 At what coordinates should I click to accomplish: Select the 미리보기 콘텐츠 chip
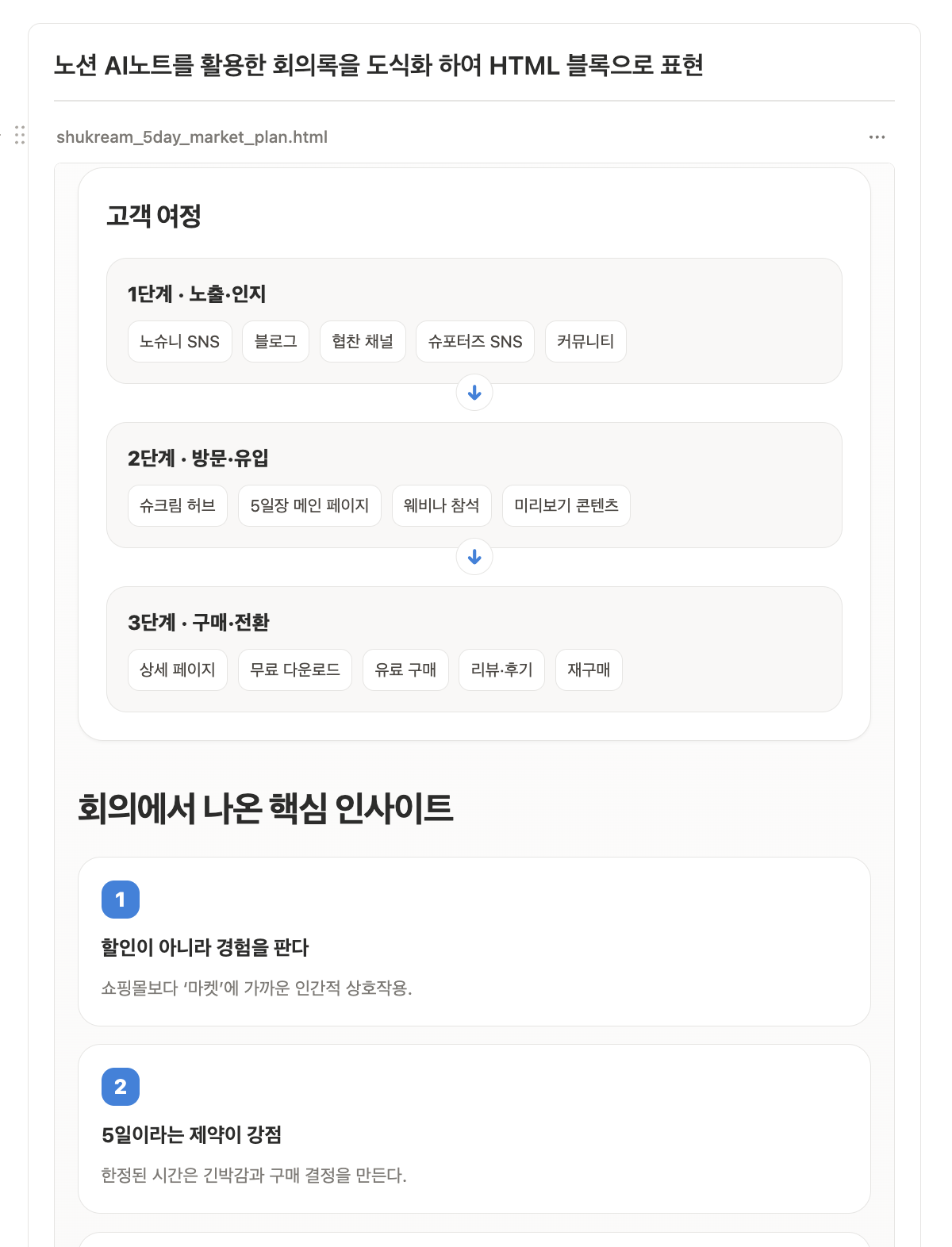click(x=566, y=505)
